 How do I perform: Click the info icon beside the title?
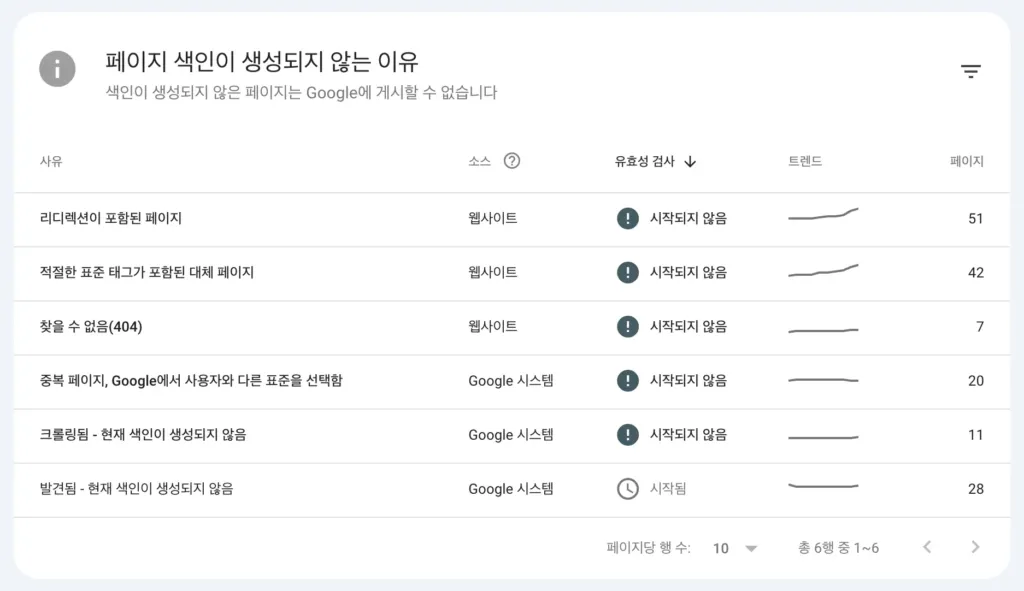[x=57, y=69]
